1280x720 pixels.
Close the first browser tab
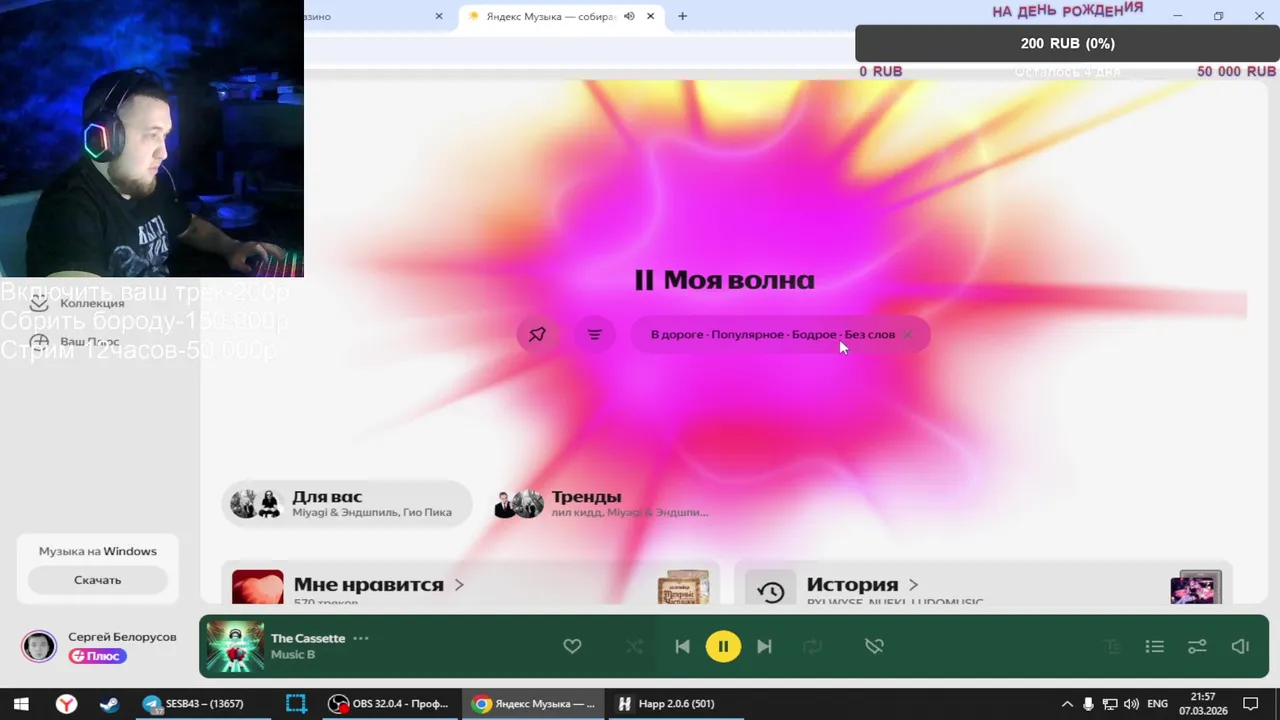click(438, 16)
